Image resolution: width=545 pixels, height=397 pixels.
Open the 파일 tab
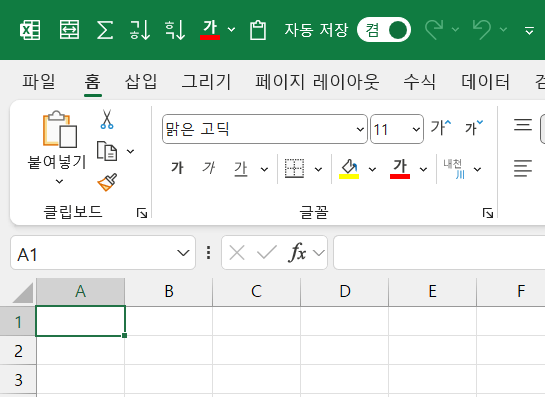(39, 82)
